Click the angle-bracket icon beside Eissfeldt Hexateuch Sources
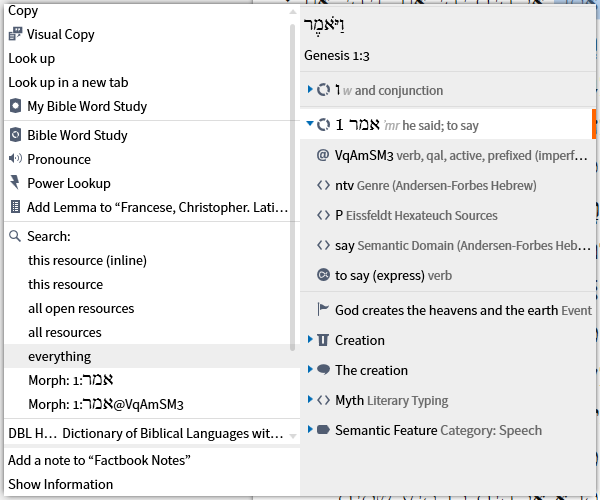This screenshot has width=600, height=500. [323, 215]
